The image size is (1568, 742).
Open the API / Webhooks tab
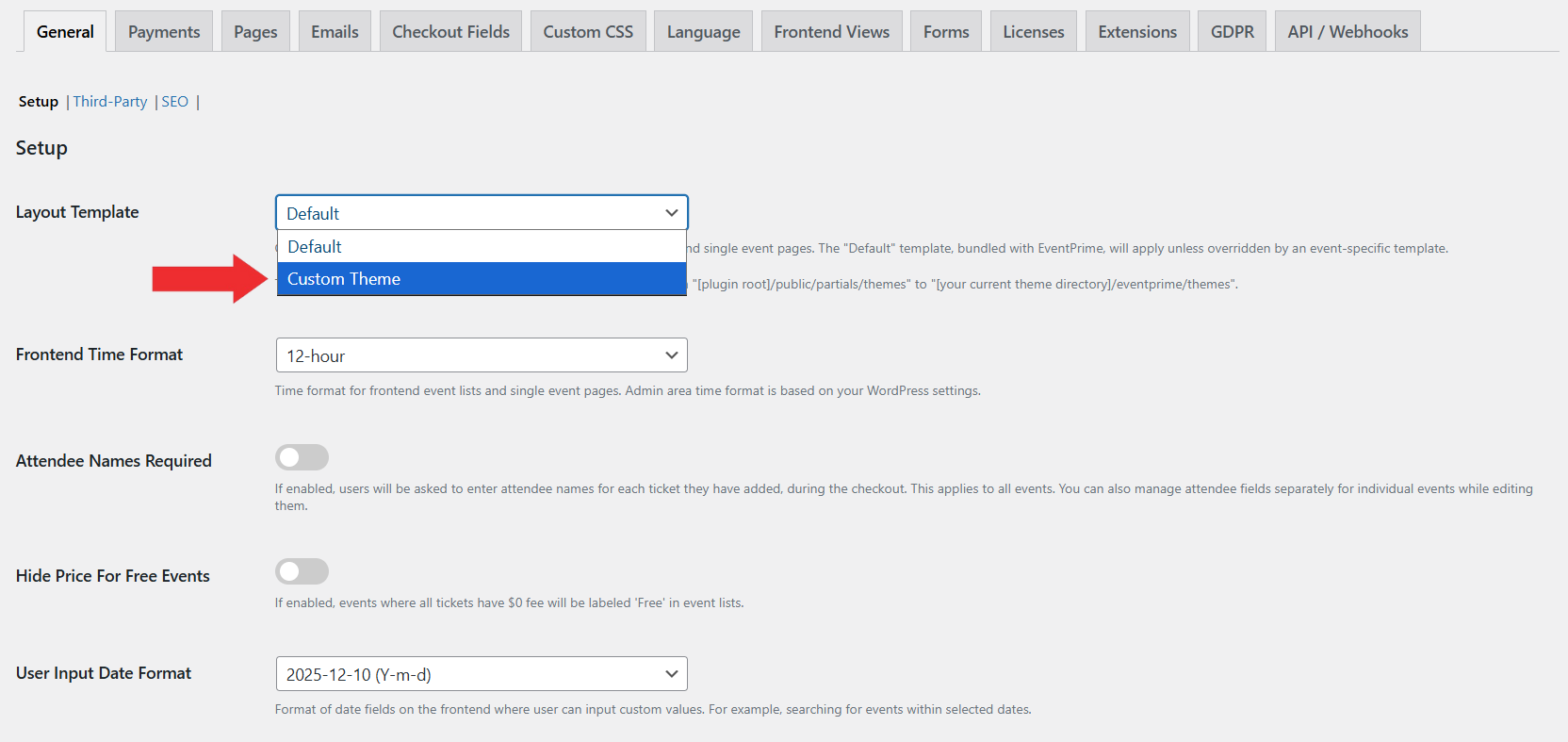(x=1347, y=32)
